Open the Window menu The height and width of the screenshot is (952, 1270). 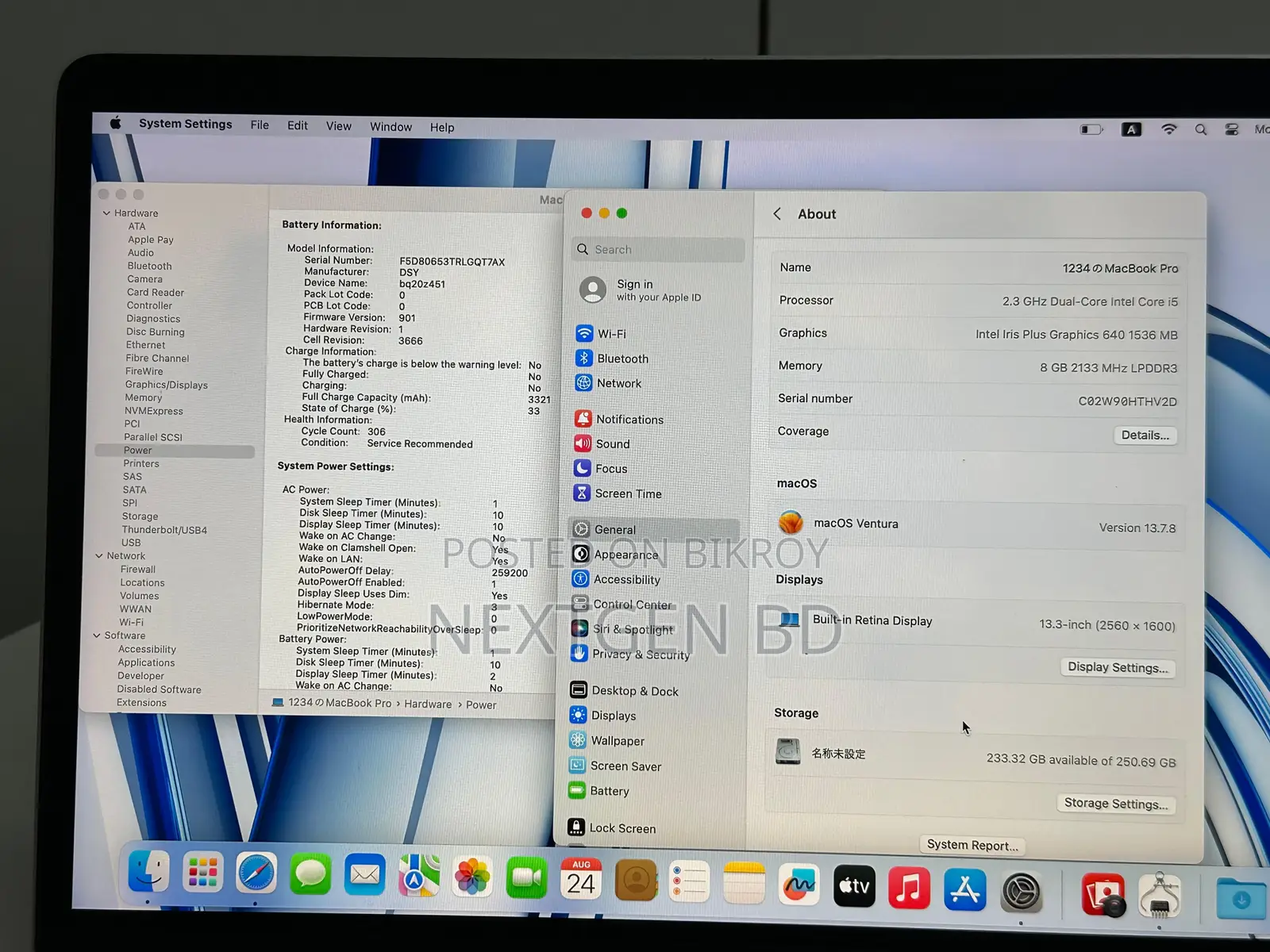pos(391,127)
